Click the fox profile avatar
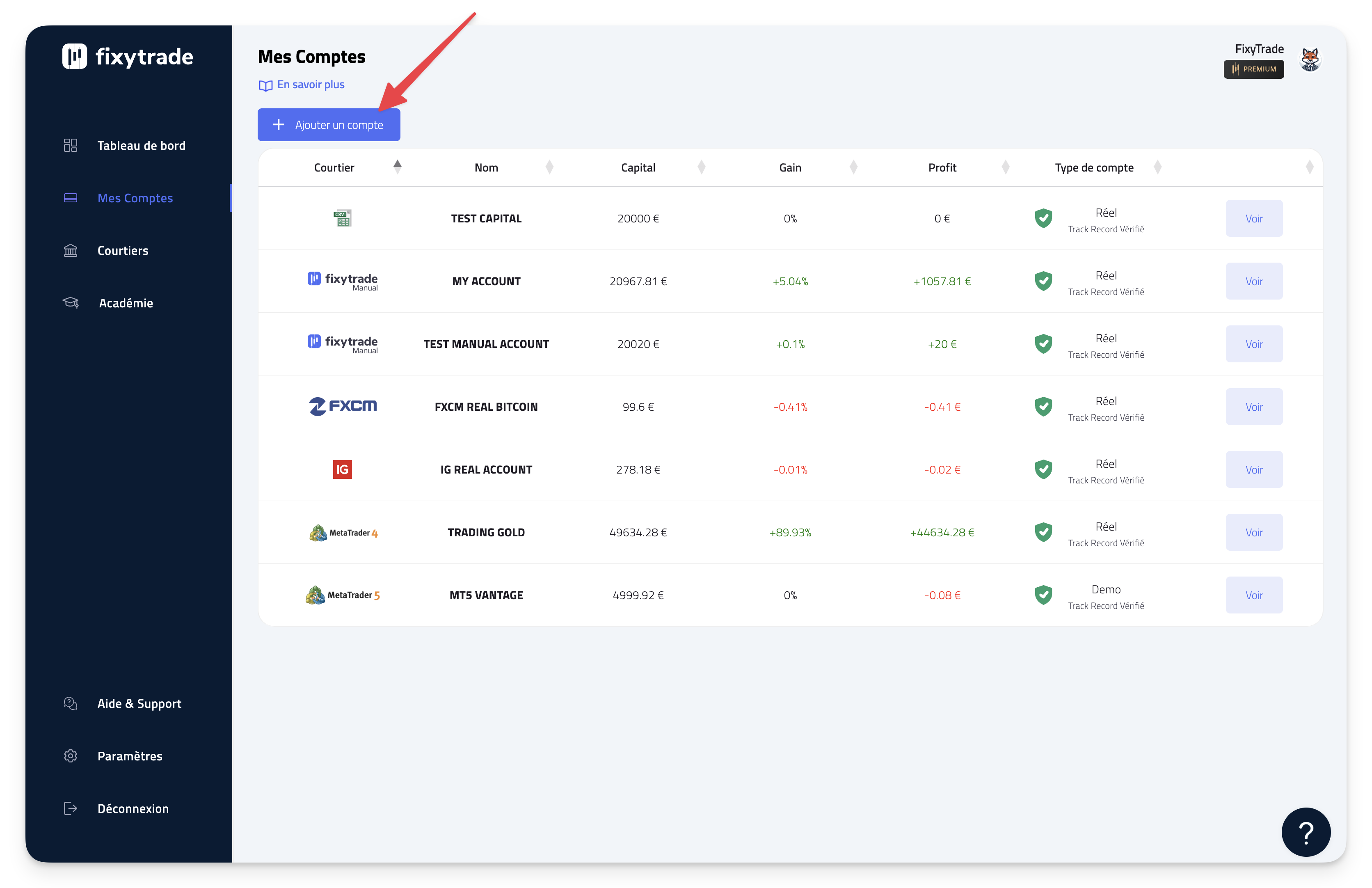Image resolution: width=1372 pixels, height=888 pixels. pos(1310,60)
